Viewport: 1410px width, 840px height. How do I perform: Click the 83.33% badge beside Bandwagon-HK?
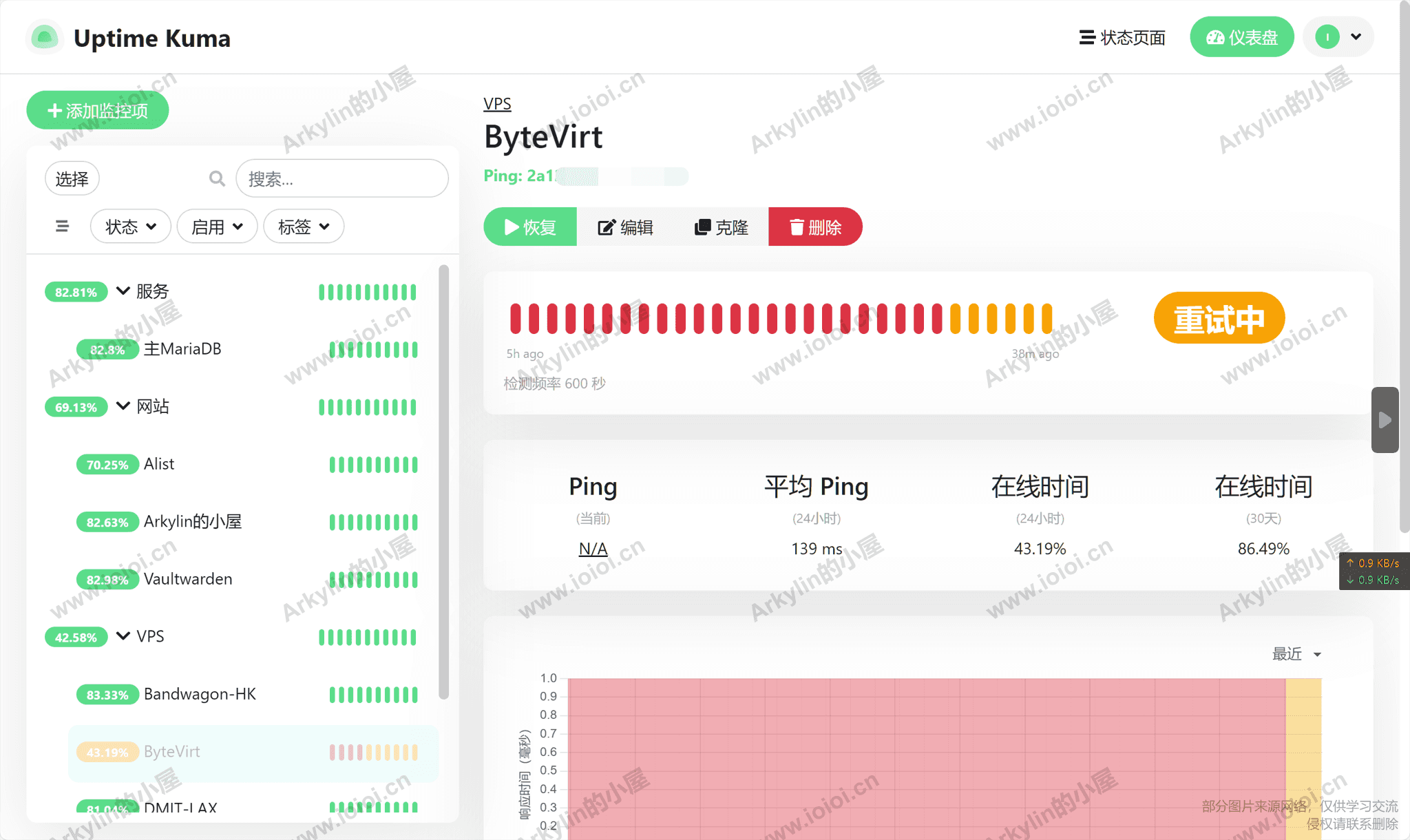pyautogui.click(x=107, y=695)
